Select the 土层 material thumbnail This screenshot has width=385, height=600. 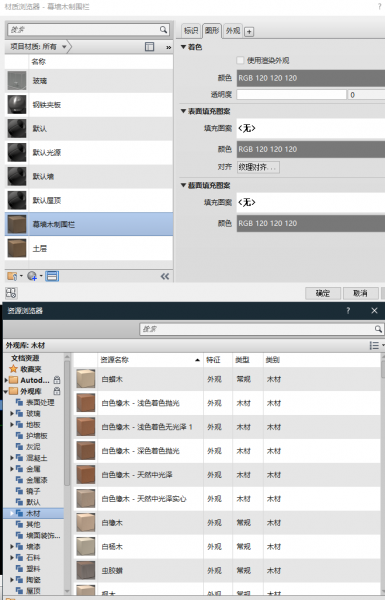tap(17, 248)
